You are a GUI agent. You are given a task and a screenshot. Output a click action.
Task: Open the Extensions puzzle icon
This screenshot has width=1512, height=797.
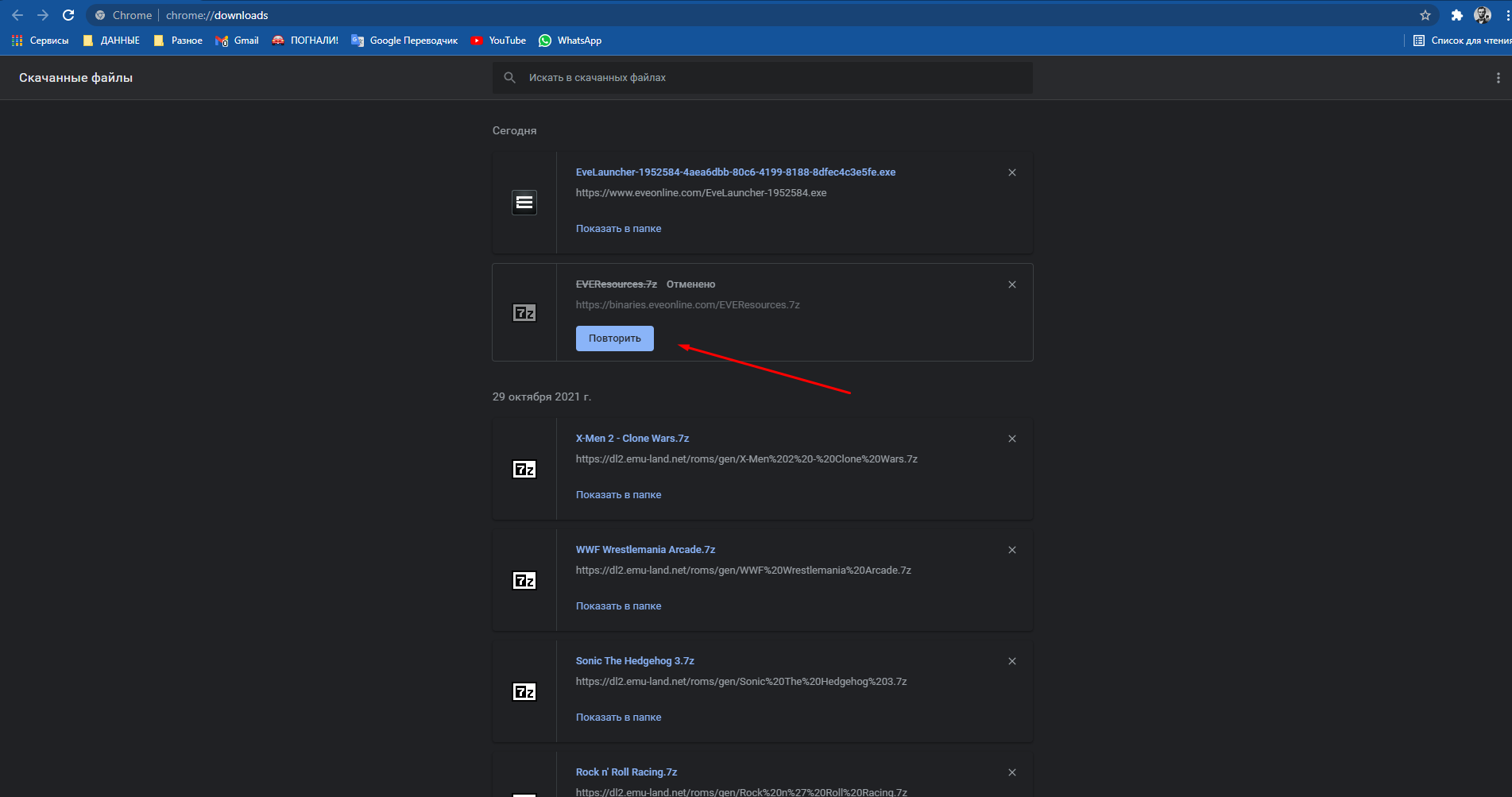[1457, 15]
